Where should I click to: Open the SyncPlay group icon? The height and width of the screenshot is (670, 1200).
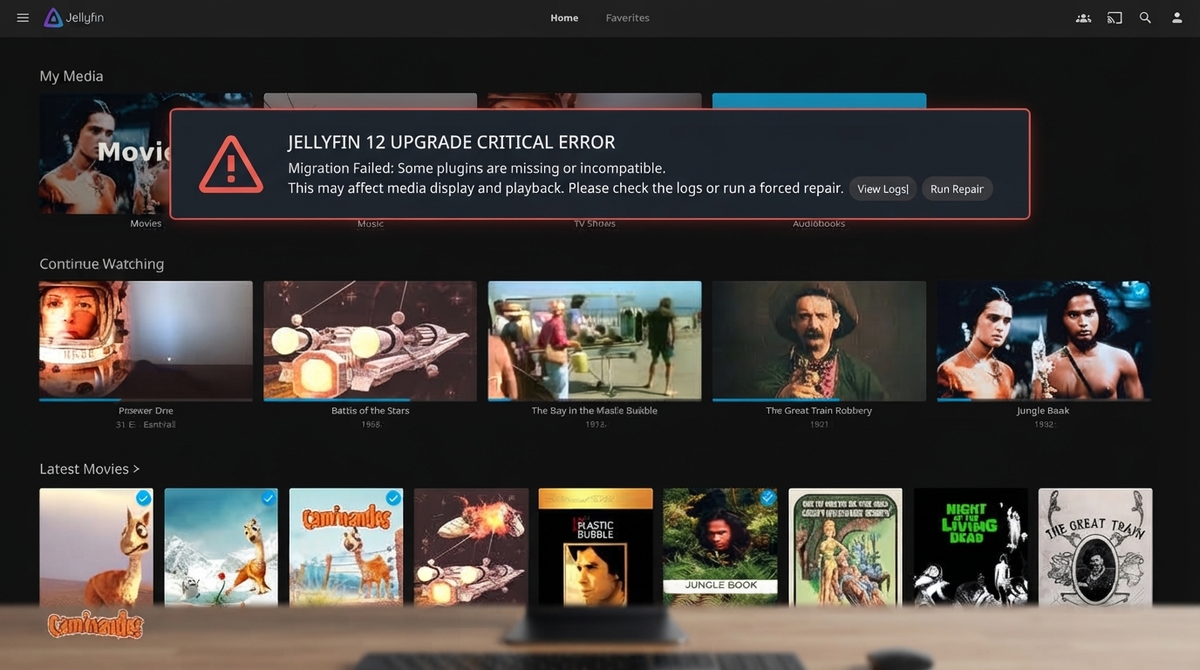pyautogui.click(x=1083, y=18)
